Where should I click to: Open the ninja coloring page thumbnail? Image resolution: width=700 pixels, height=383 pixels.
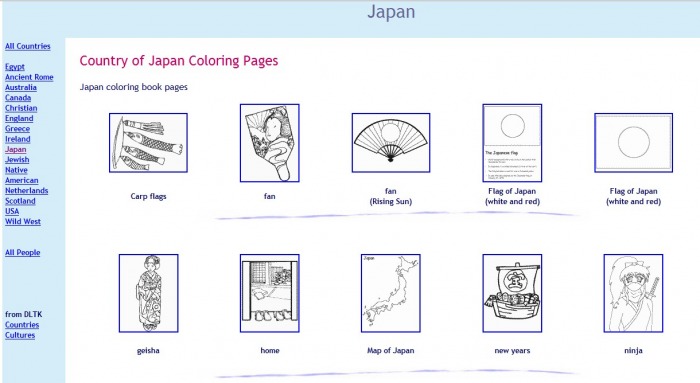coord(633,293)
